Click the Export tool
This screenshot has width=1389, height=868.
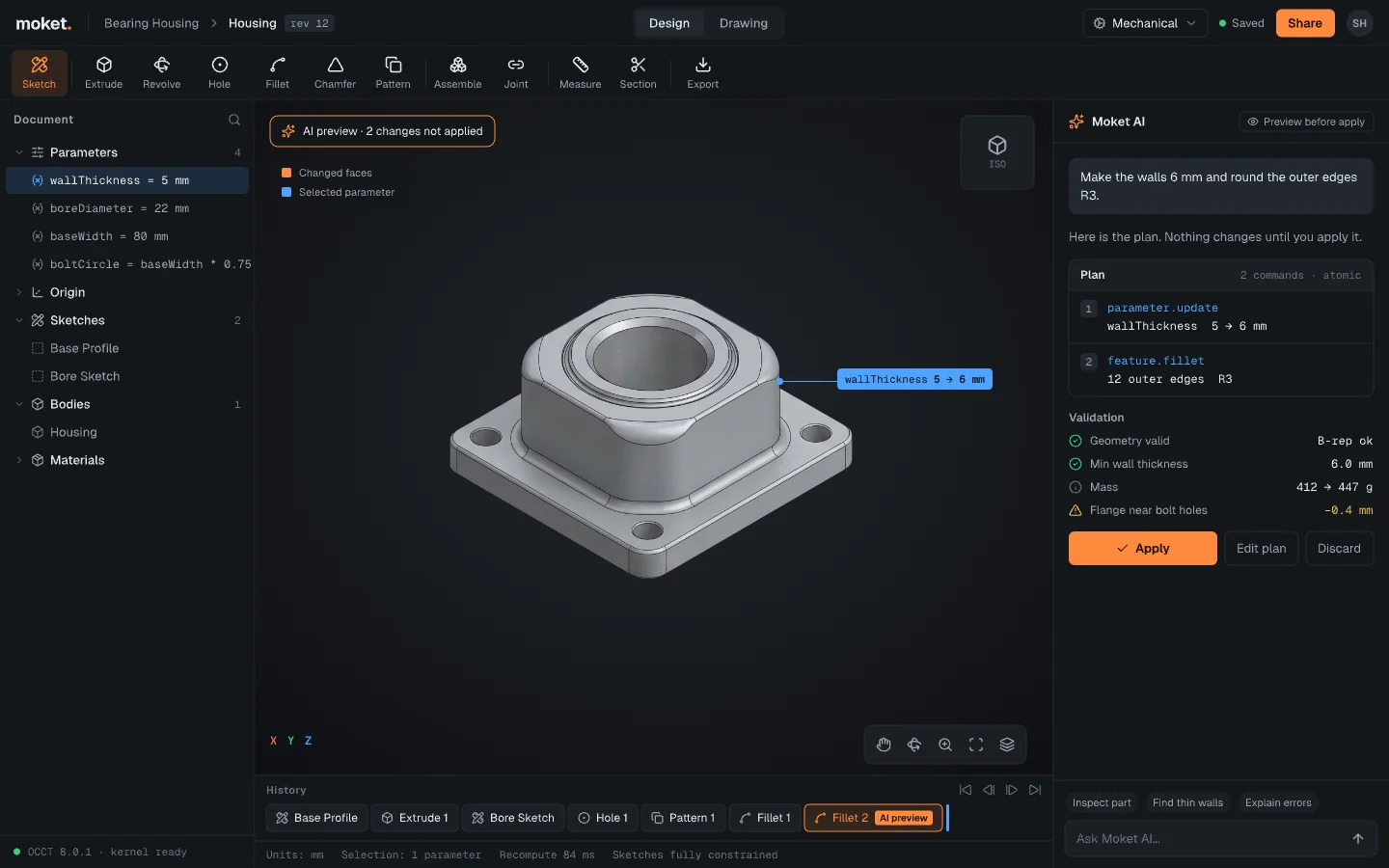click(702, 73)
